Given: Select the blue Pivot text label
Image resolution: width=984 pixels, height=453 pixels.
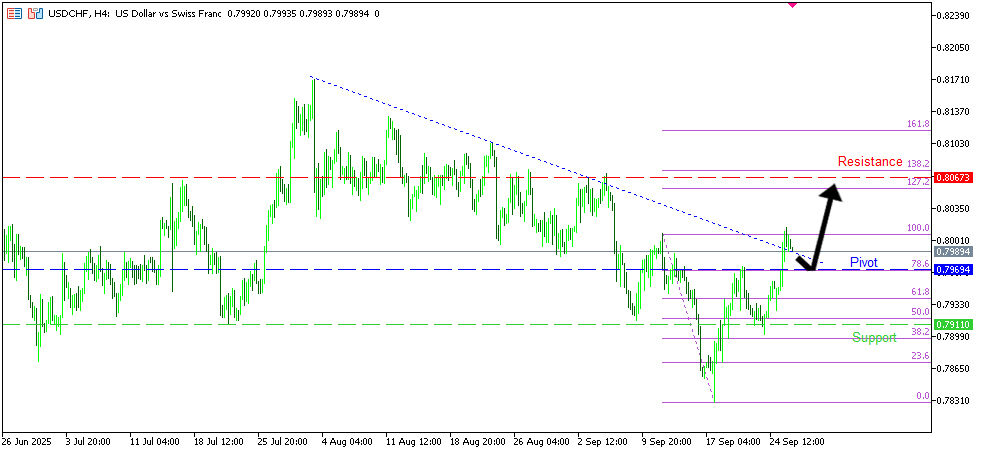Looking at the screenshot, I should [863, 262].
